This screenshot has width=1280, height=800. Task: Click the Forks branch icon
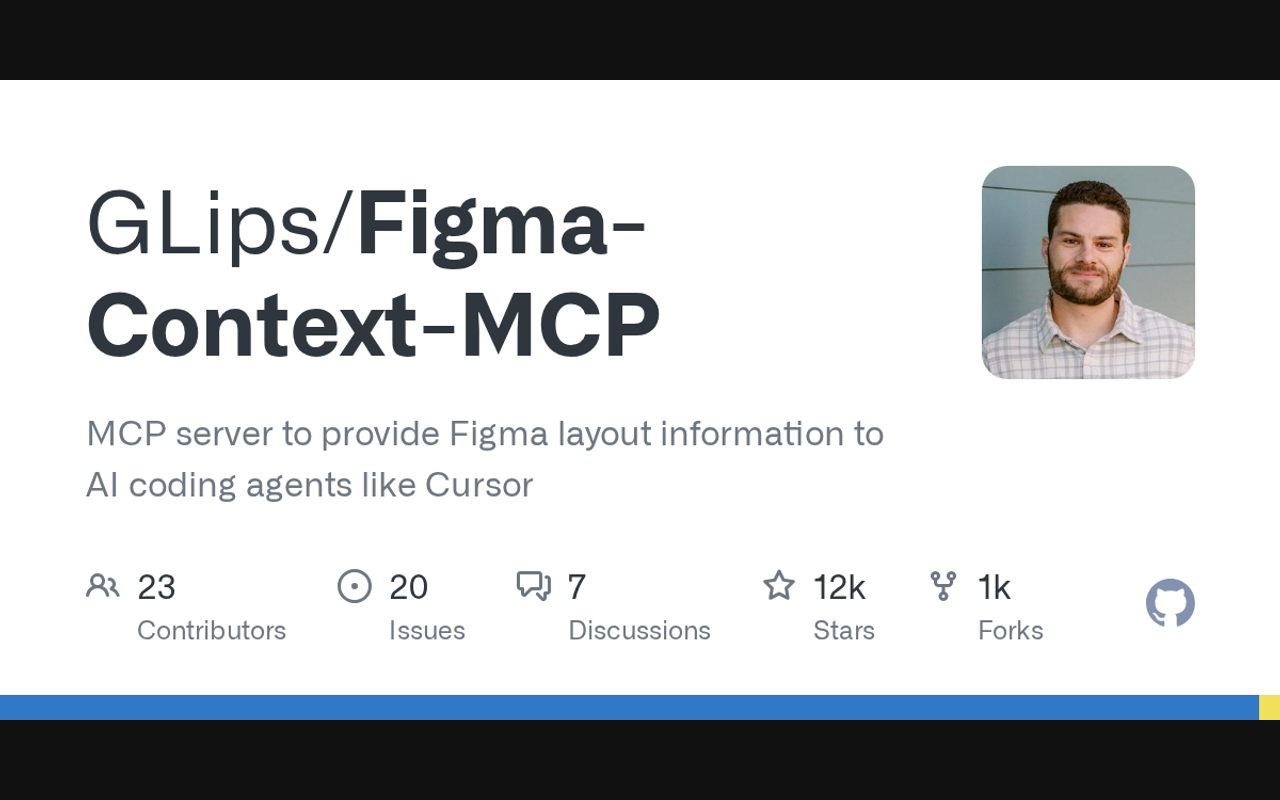943,586
